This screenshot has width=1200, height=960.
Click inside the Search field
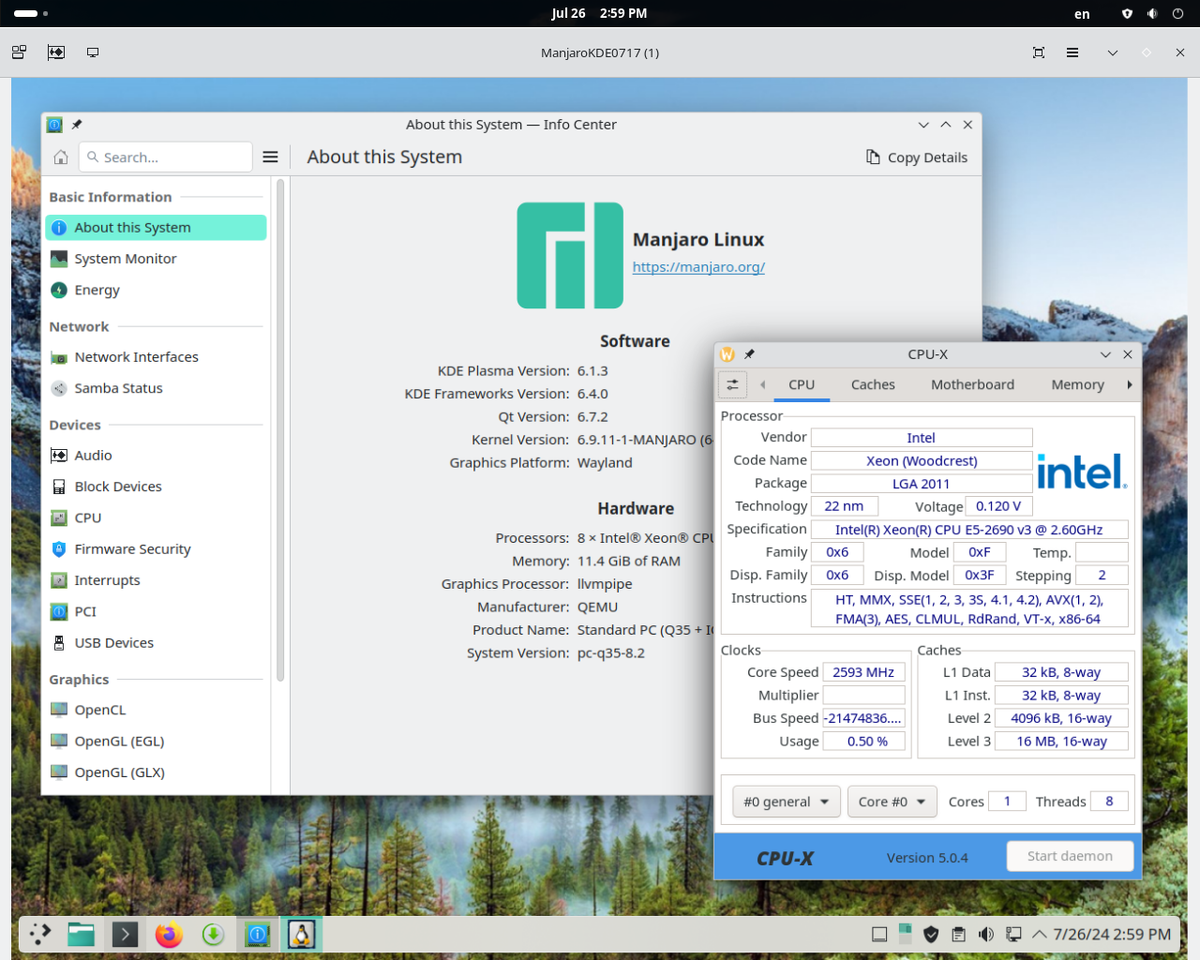(165, 157)
